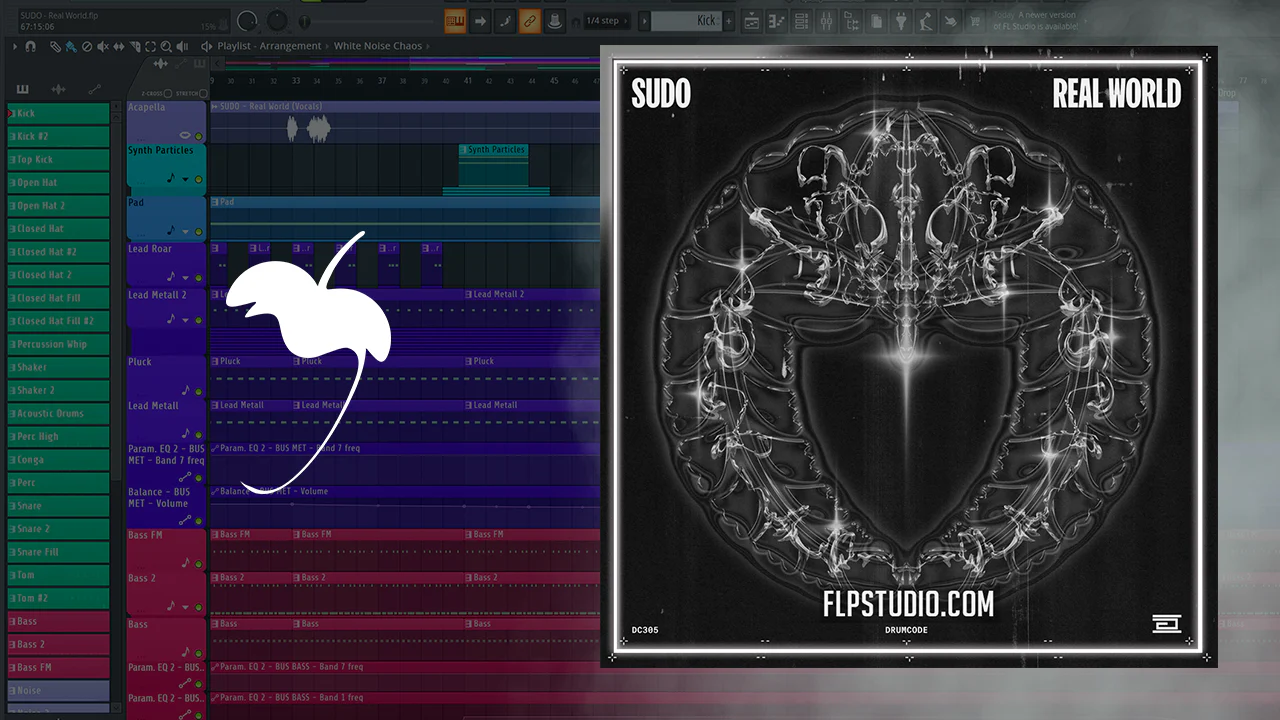Toggle the typing keyboard to piano icon
Viewport: 1280px width, 720px height.
coord(455,21)
